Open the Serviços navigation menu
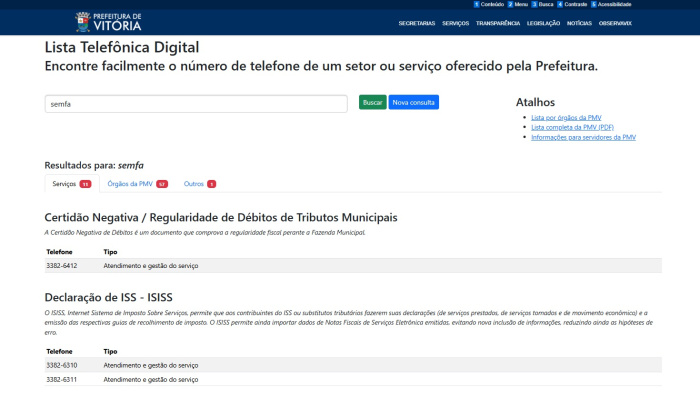 [x=455, y=23]
